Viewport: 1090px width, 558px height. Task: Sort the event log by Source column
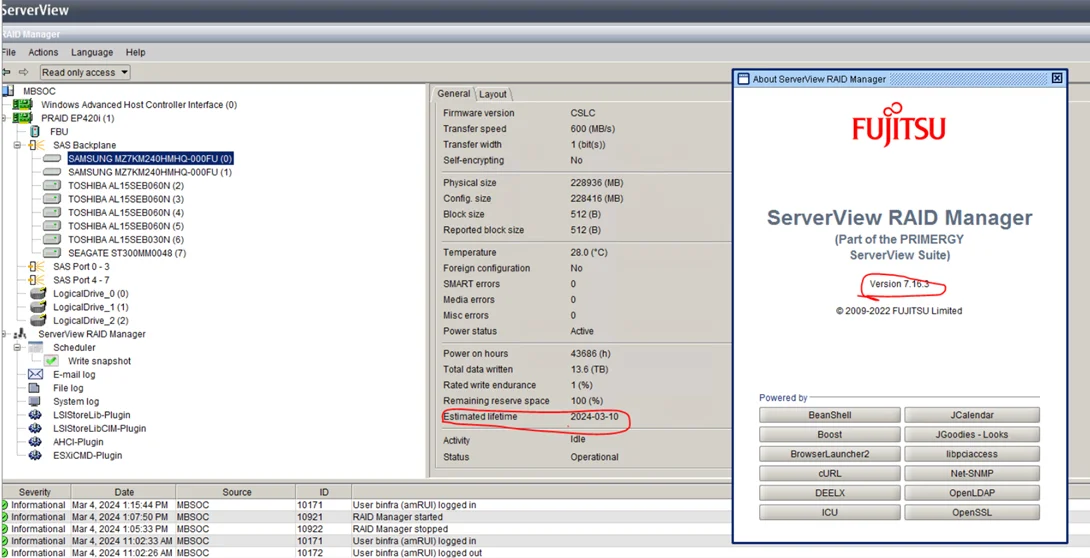tap(236, 492)
